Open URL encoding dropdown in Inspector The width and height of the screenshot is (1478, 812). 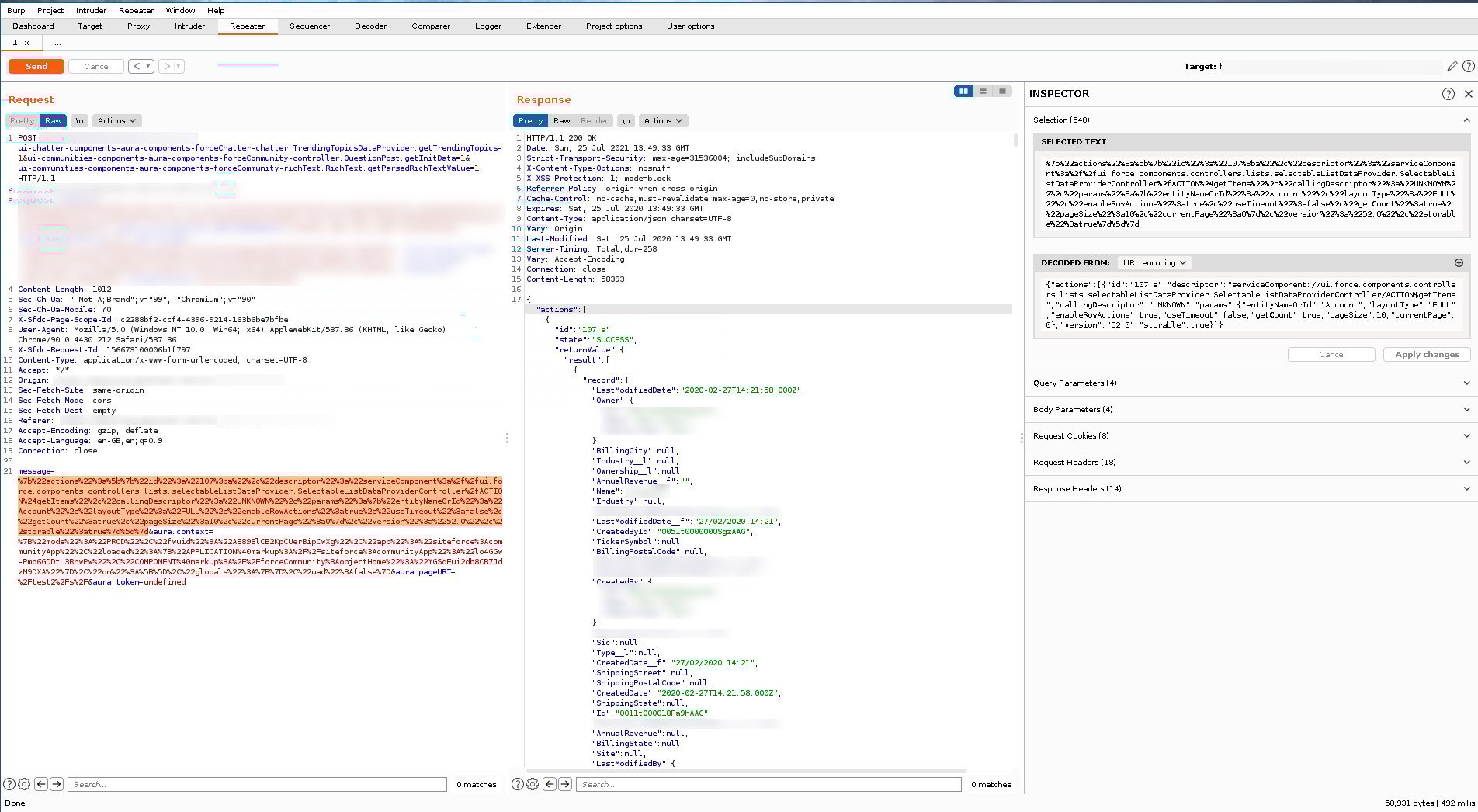pyautogui.click(x=1154, y=263)
